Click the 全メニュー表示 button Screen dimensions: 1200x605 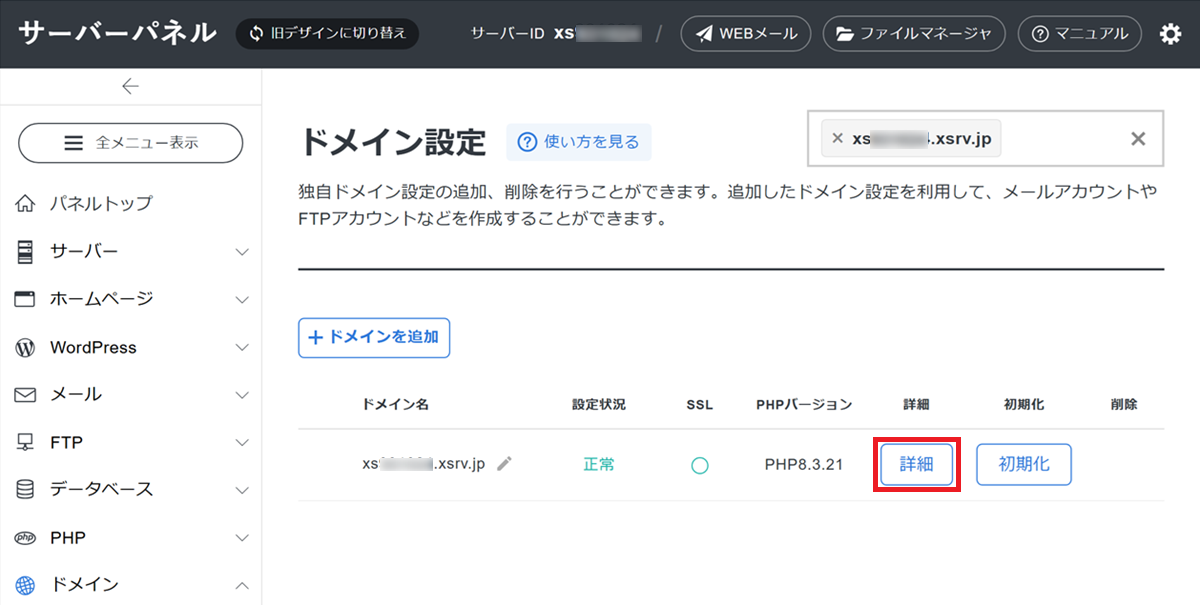pos(131,143)
